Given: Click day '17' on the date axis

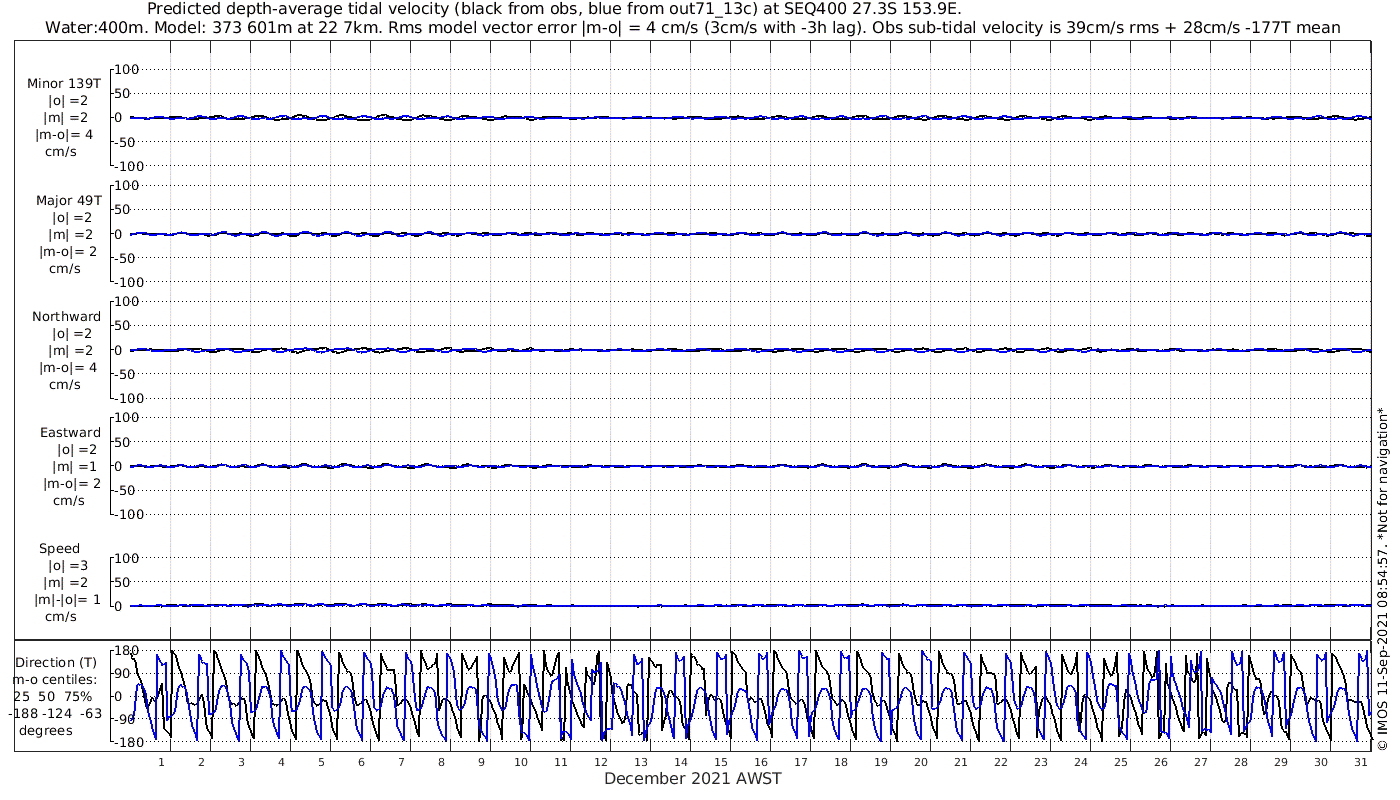Looking at the screenshot, I should click(x=801, y=762).
